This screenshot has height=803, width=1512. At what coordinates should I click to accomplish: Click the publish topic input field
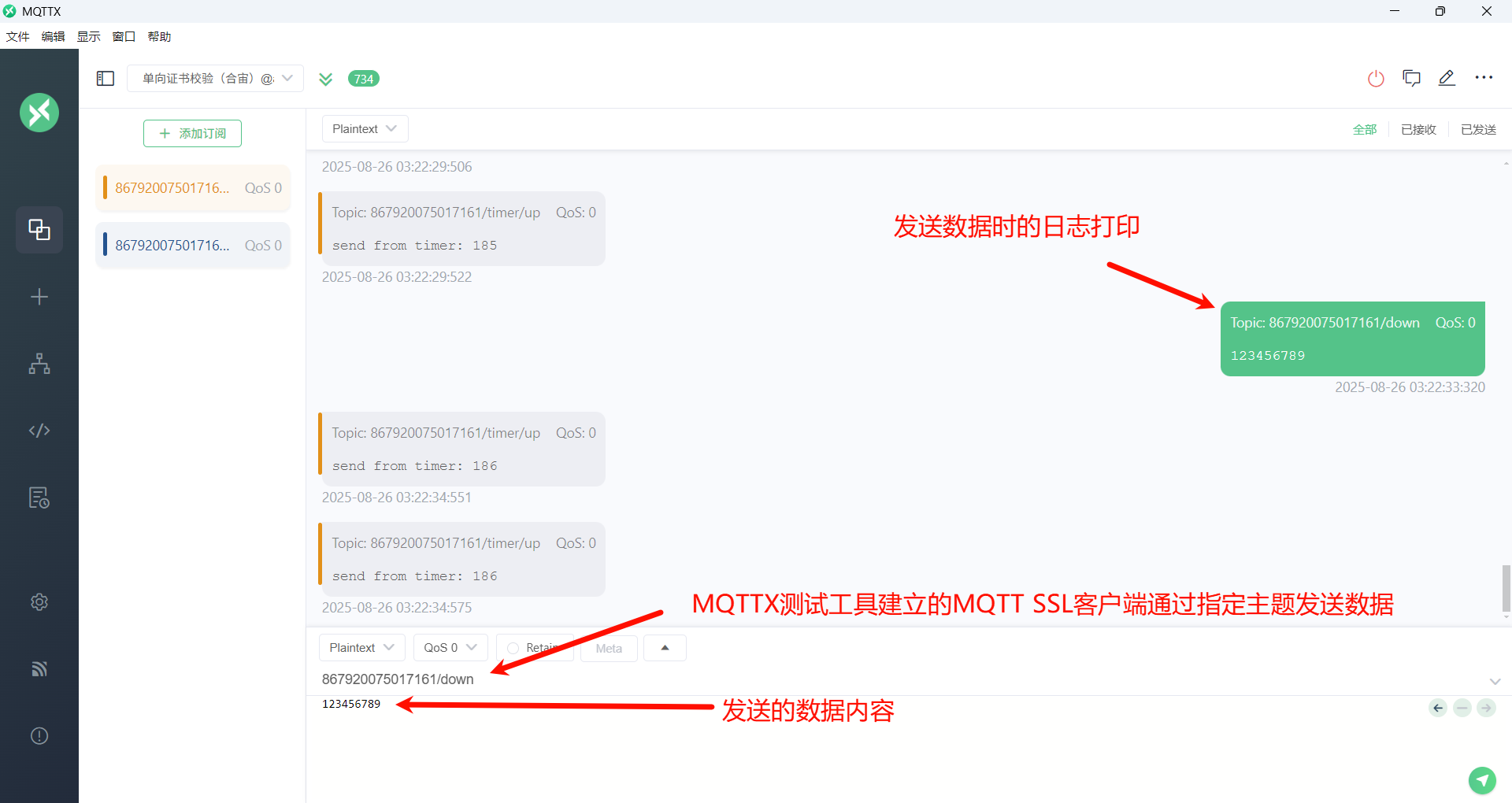(898, 679)
